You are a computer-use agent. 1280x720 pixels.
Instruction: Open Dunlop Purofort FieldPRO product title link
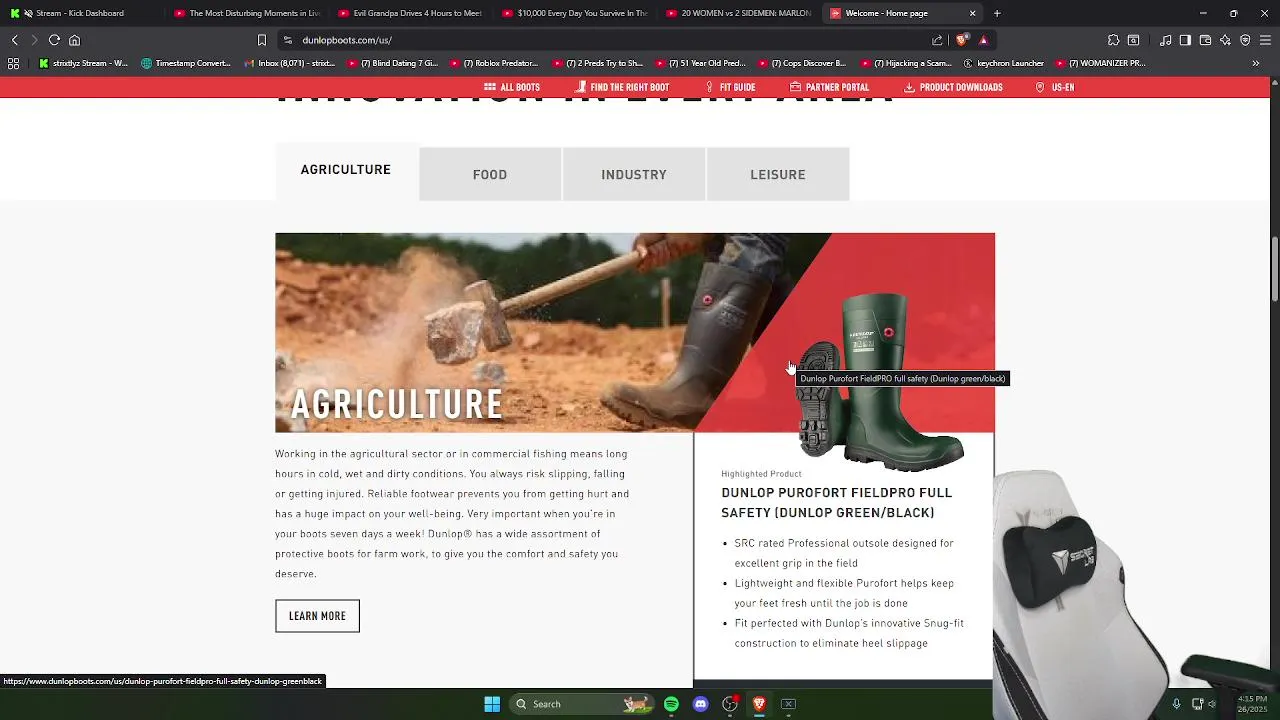(836, 502)
